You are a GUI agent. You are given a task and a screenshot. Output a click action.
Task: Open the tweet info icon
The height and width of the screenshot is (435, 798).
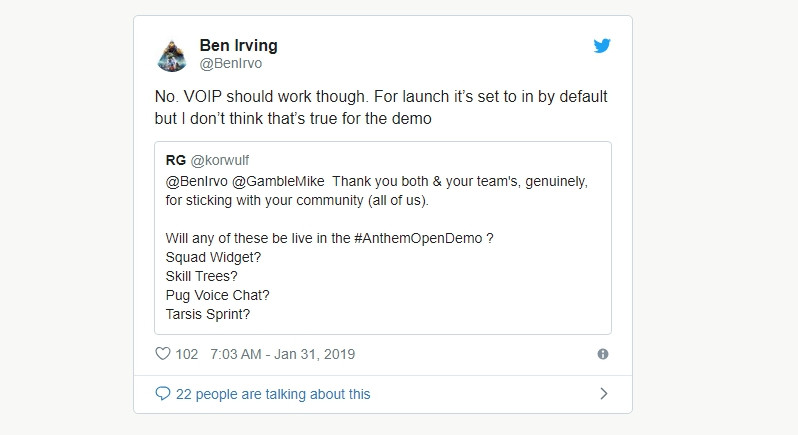(x=603, y=354)
